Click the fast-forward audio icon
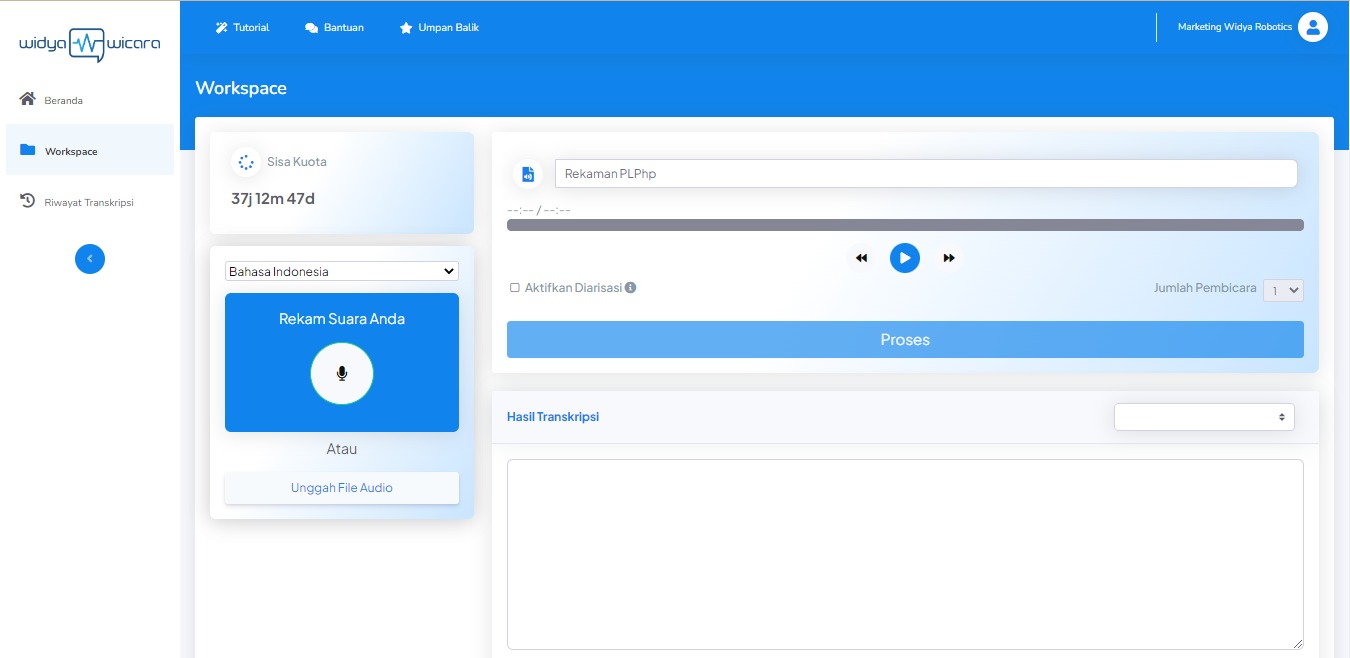Screen dimensions: 1350x658 pyautogui.click(x=949, y=258)
